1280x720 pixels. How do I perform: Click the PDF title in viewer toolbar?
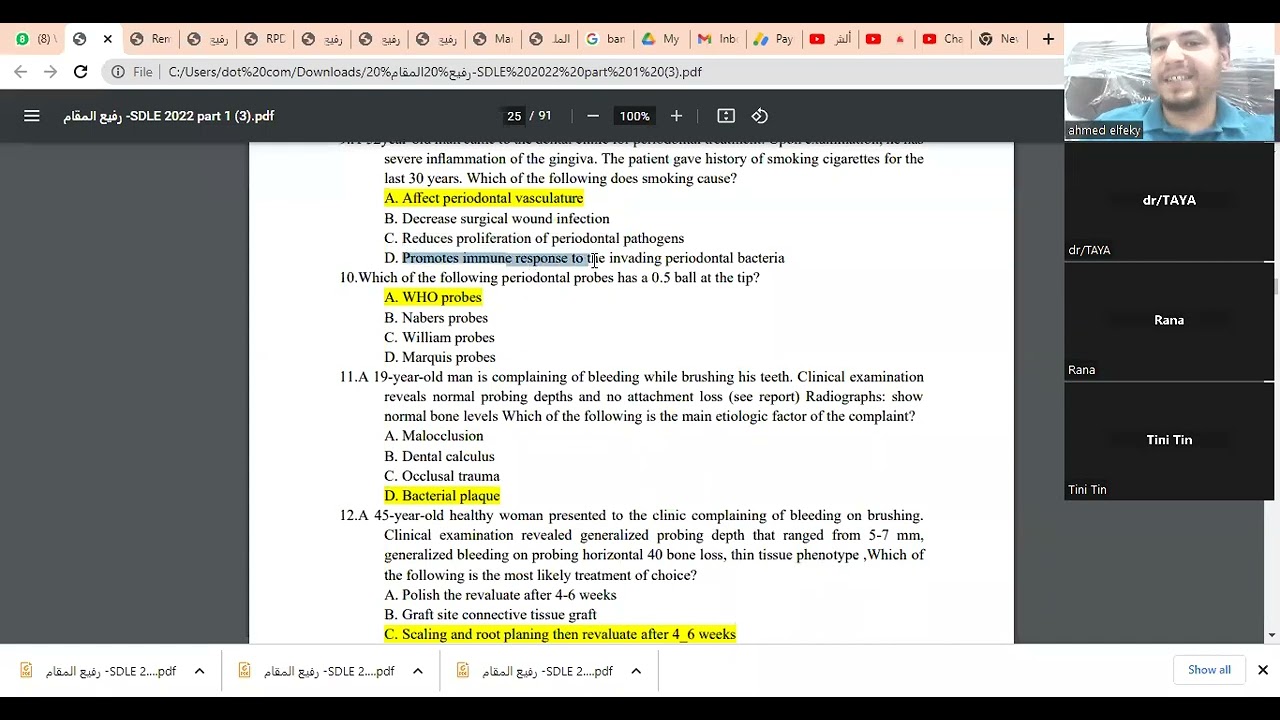169,116
